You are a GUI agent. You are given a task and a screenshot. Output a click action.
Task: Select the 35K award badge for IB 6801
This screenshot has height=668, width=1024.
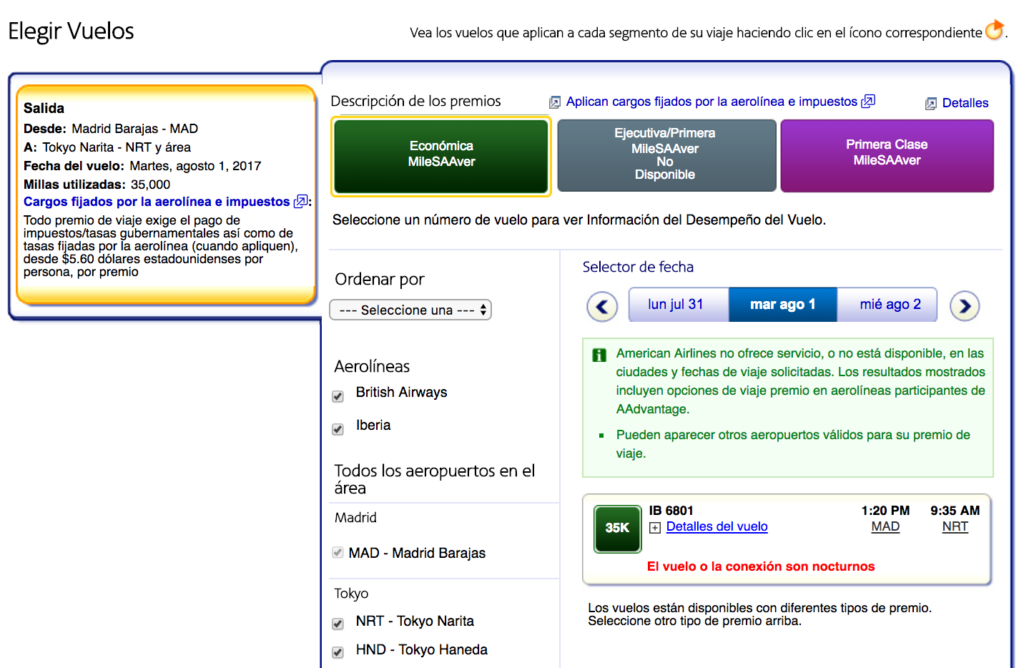point(617,528)
